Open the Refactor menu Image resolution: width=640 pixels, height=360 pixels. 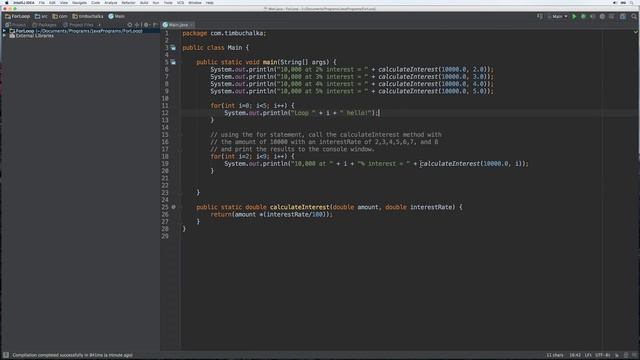[x=128, y=2]
